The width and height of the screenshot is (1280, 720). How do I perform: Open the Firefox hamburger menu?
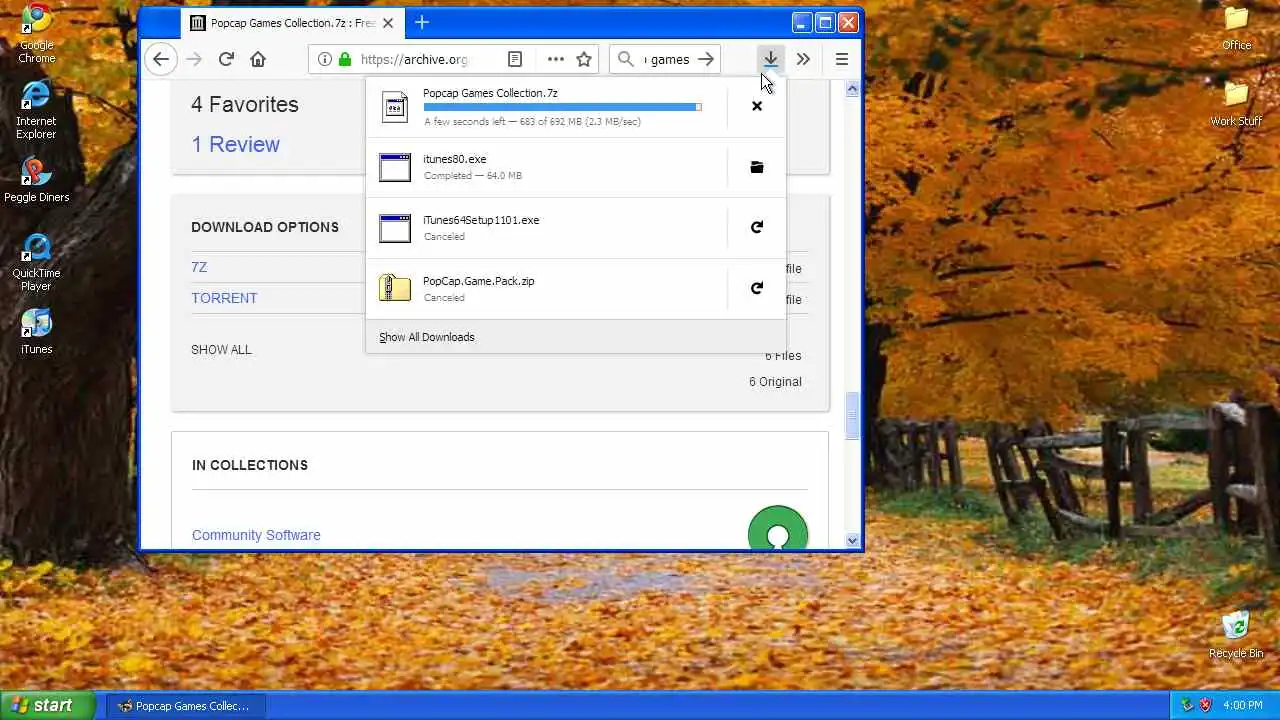click(x=842, y=59)
